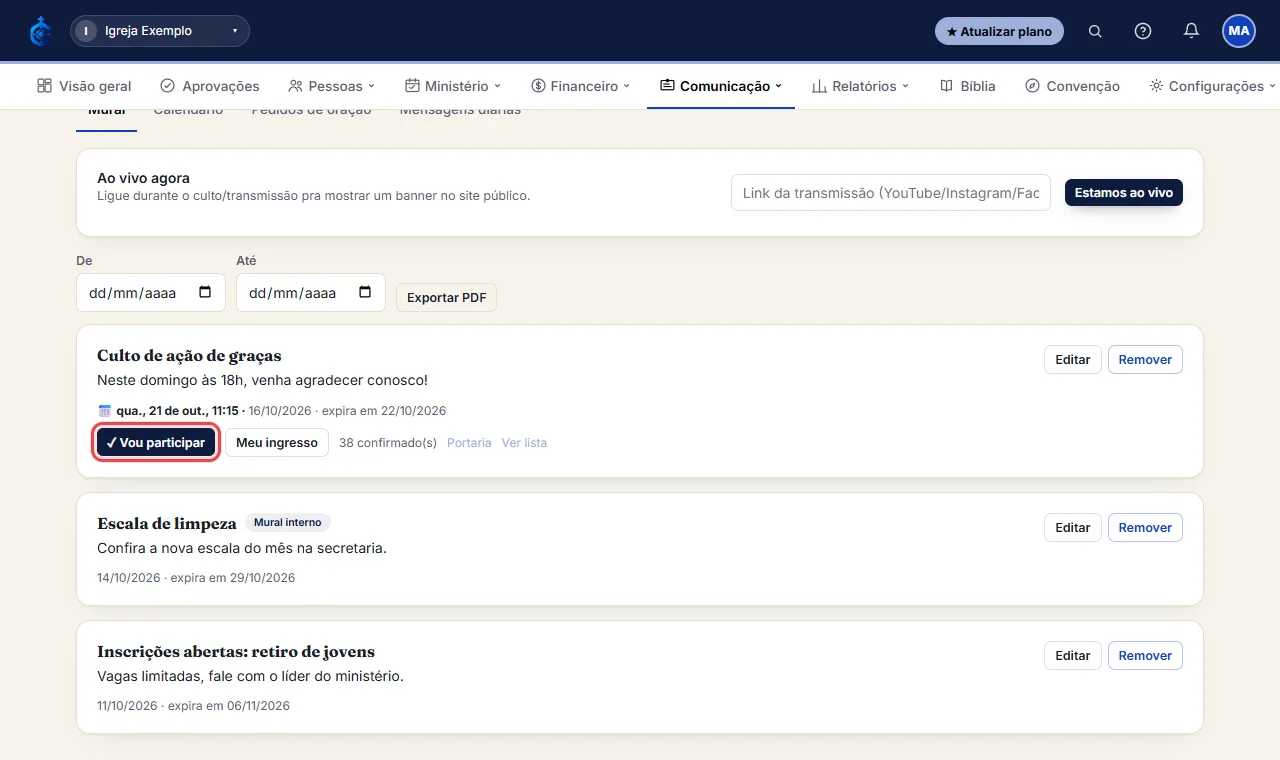Open the calendar picker in Até field
The image size is (1280, 760).
click(365, 293)
